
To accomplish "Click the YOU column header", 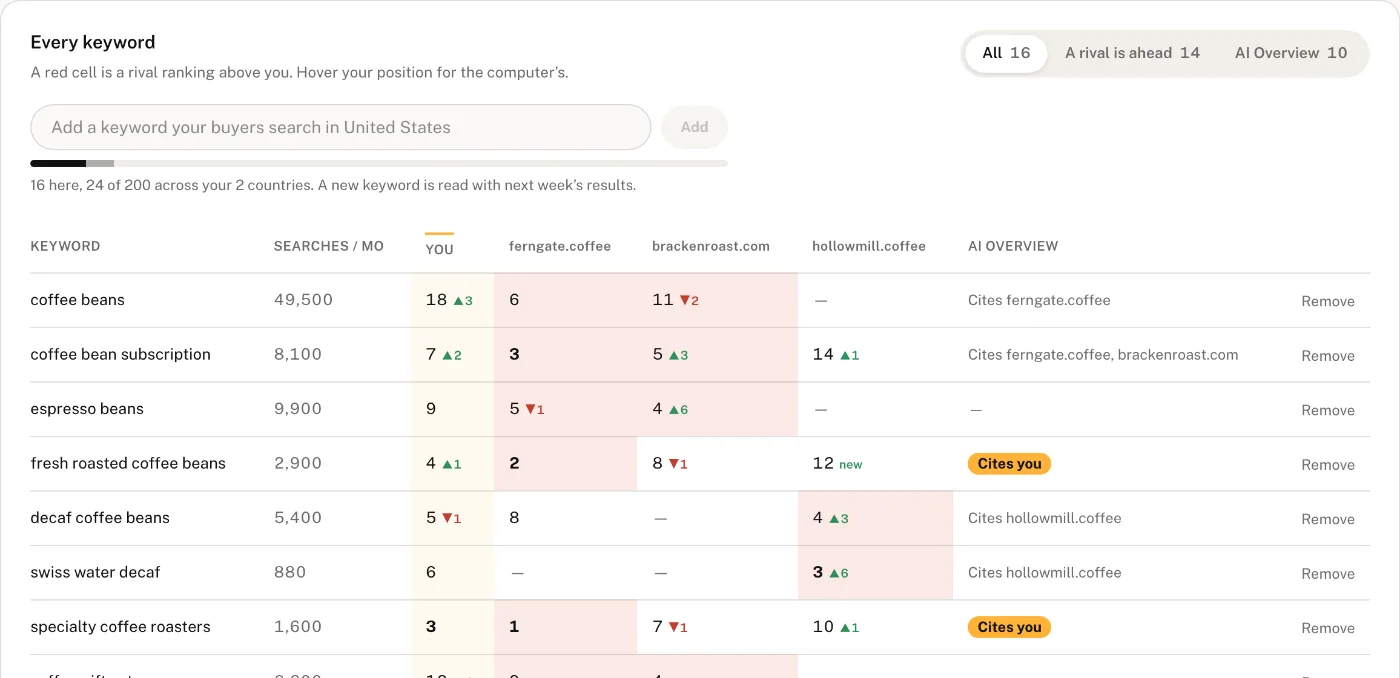I will pyautogui.click(x=439, y=249).
